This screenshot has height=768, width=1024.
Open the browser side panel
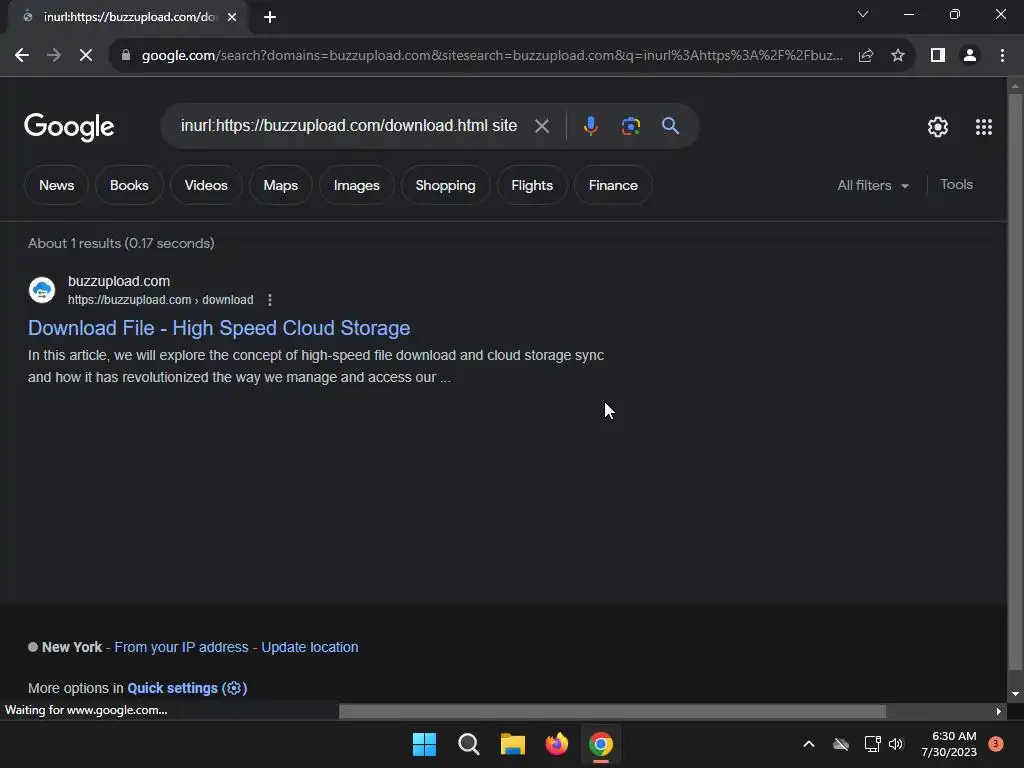tap(938, 56)
